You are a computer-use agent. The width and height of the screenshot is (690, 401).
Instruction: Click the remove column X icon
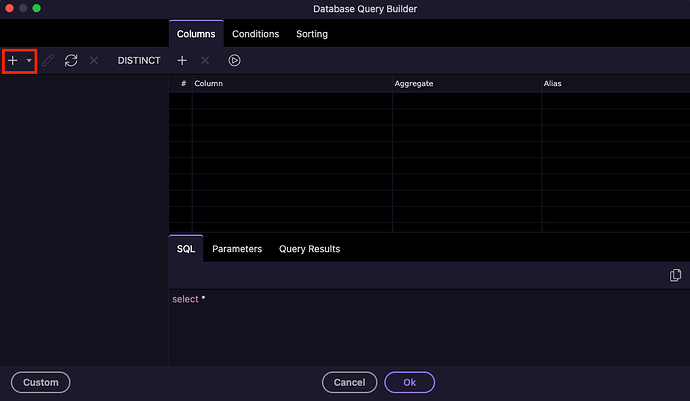[x=205, y=61]
